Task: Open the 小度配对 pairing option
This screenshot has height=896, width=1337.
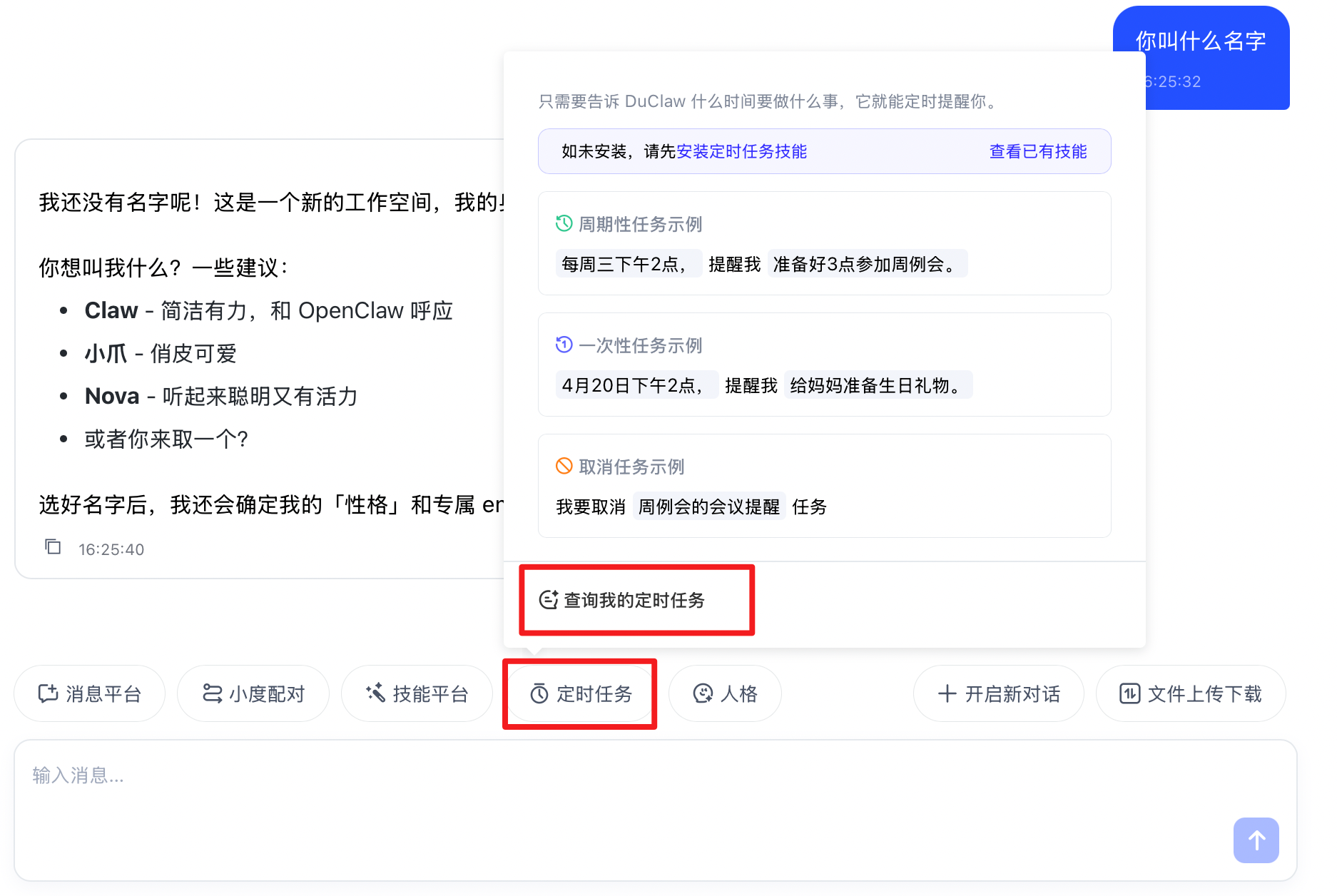Action: tap(253, 694)
